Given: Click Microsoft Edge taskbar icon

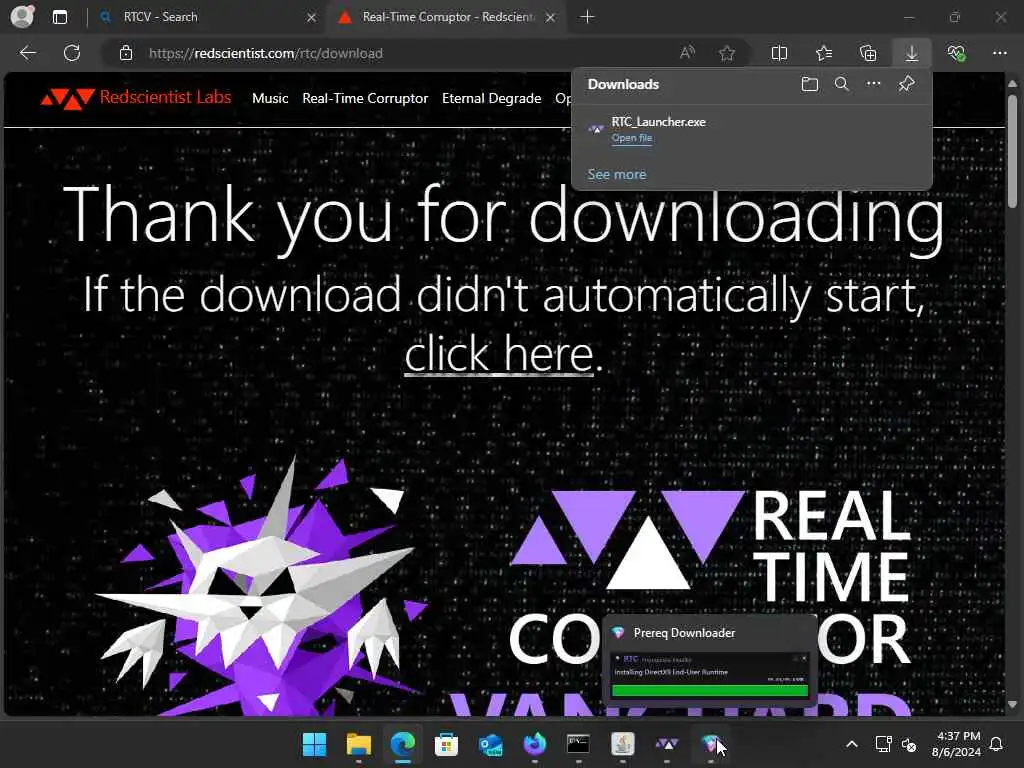Looking at the screenshot, I should 403,744.
